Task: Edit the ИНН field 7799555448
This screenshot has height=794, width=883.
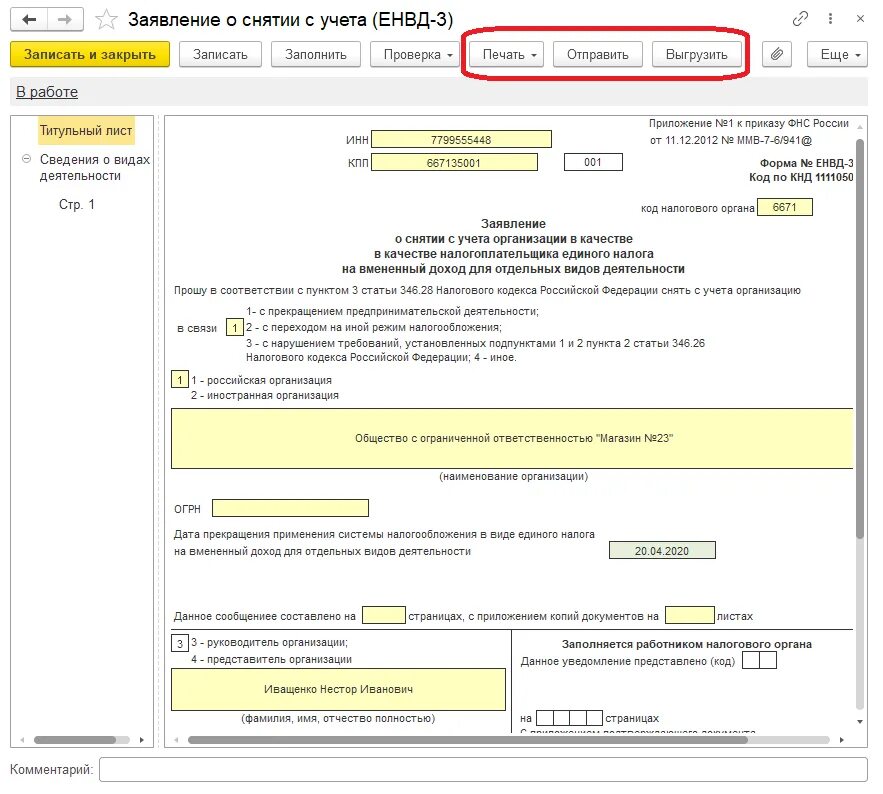Action: (461, 139)
